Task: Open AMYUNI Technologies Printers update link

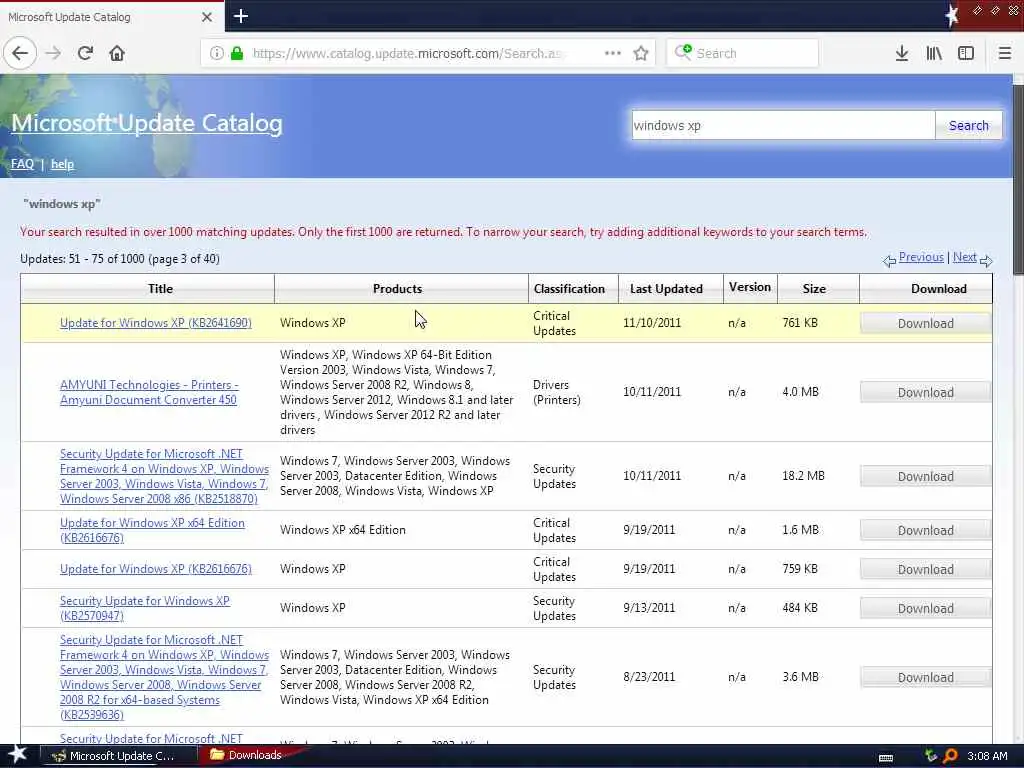Action: coord(149,392)
